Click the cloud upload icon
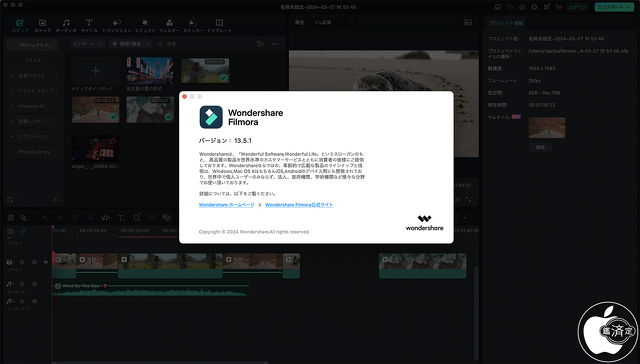 (x=522, y=7)
